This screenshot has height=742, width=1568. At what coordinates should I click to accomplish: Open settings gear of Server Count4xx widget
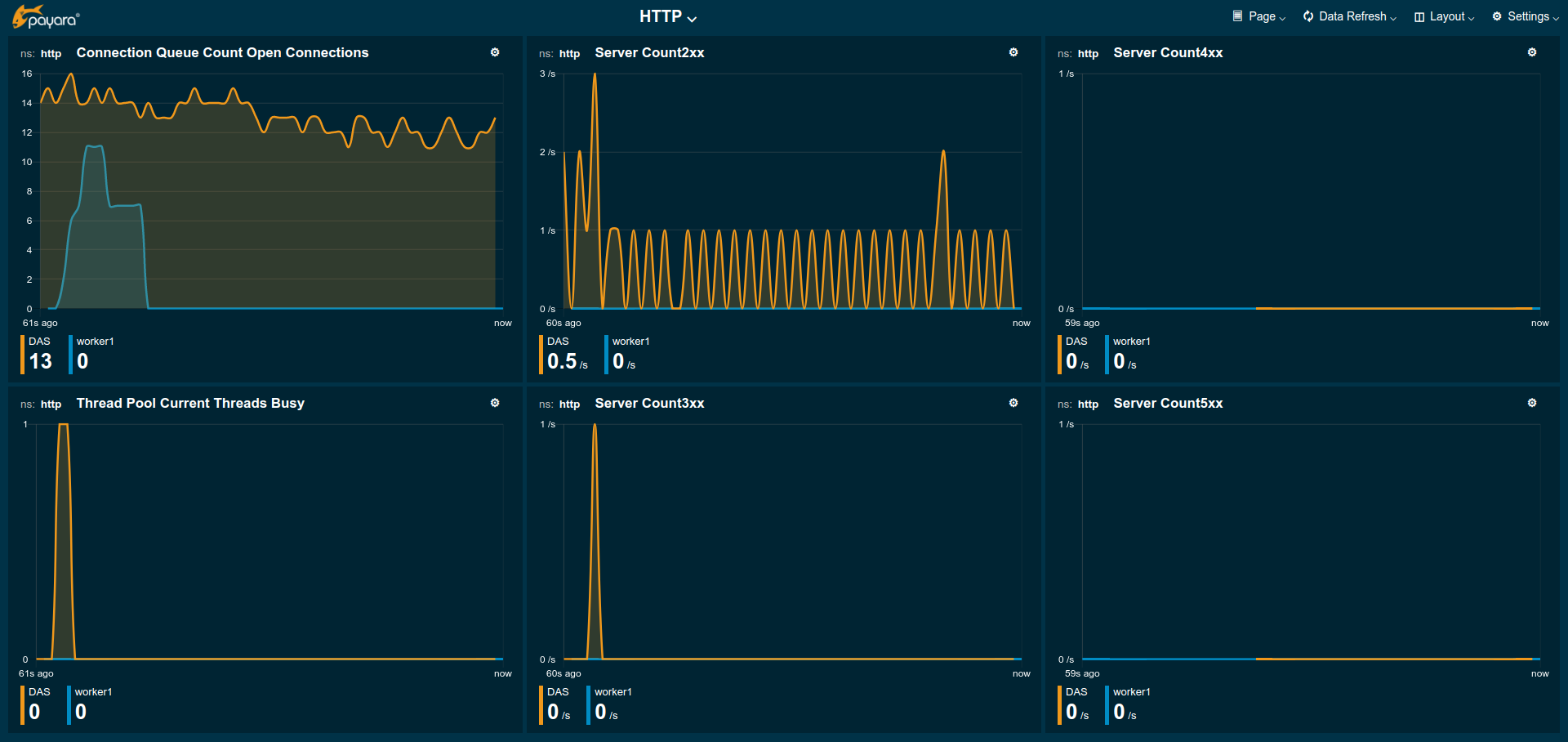(1532, 52)
